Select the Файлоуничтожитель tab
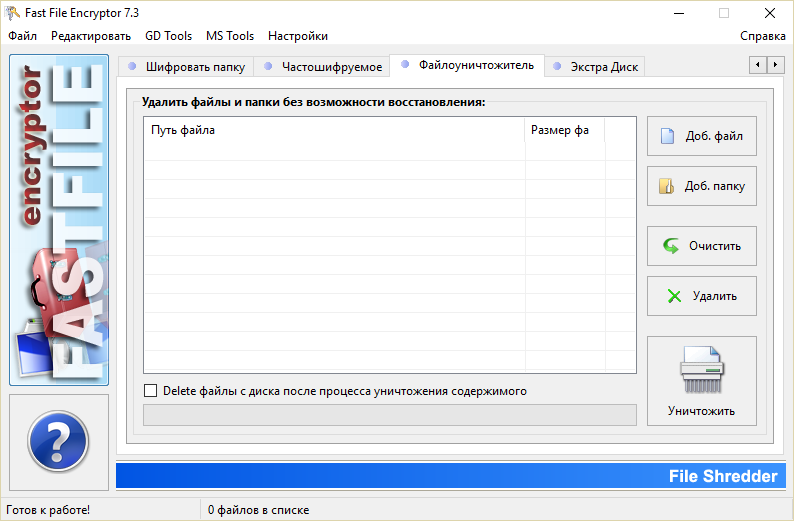This screenshot has height=521, width=794. tap(467, 65)
